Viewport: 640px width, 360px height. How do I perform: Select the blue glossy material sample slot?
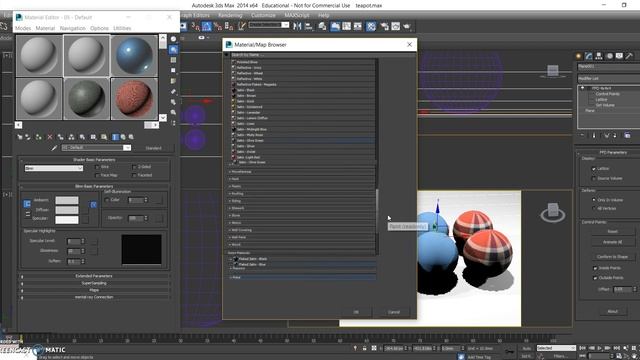134,56
